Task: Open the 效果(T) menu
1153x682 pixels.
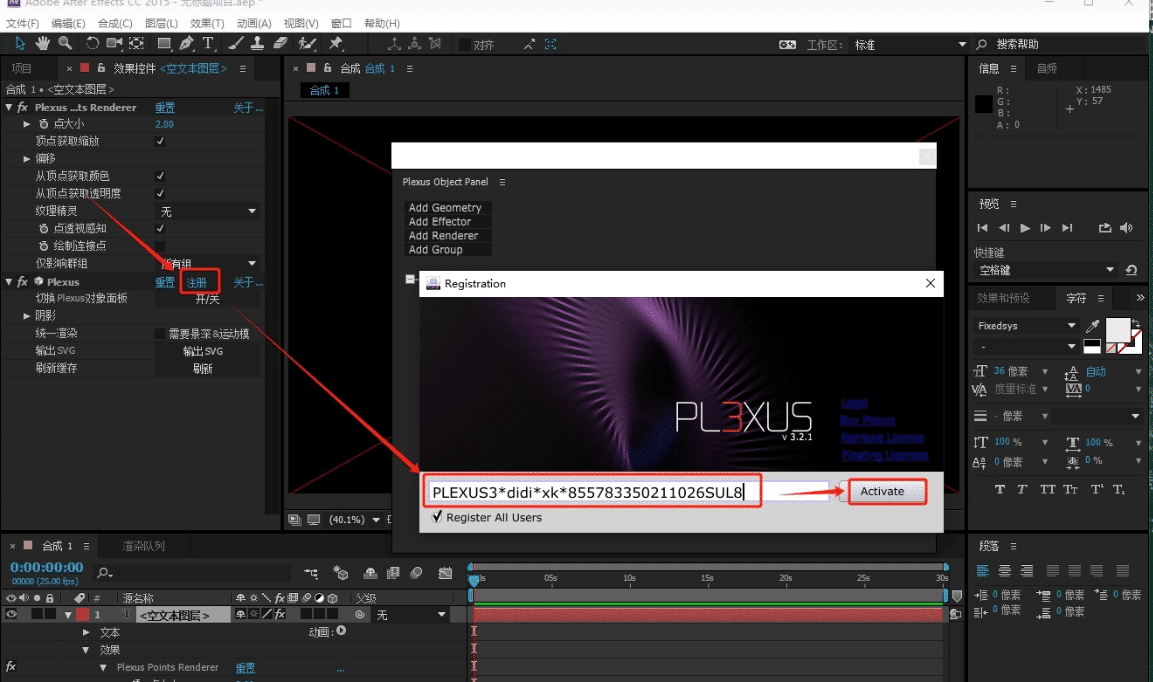Action: tap(207, 23)
